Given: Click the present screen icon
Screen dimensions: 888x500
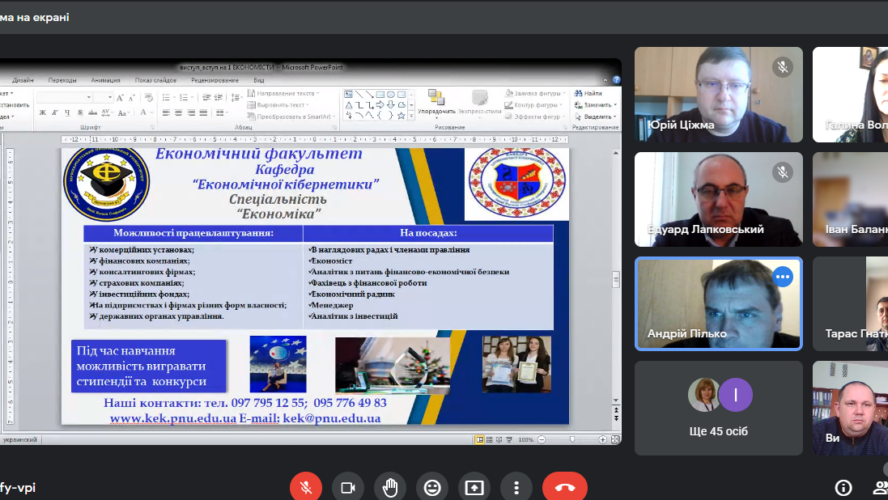Looking at the screenshot, I should pos(474,488).
